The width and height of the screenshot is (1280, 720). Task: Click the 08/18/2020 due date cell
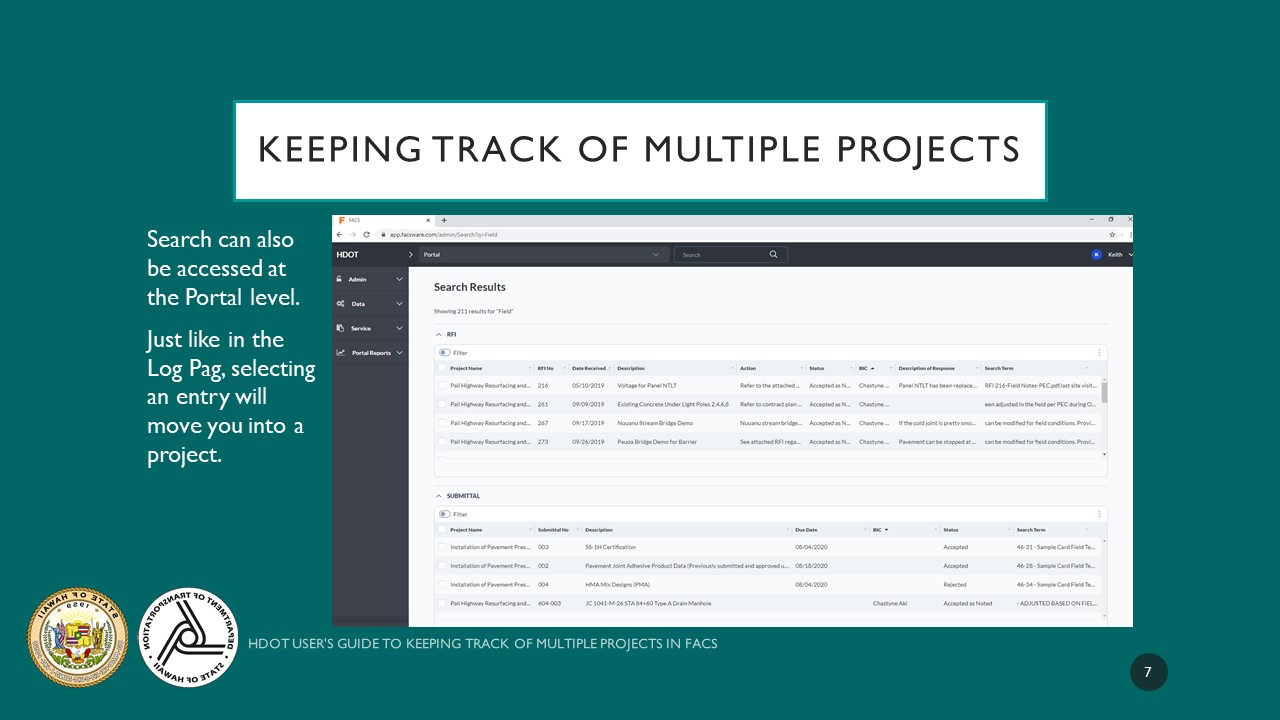click(x=811, y=566)
